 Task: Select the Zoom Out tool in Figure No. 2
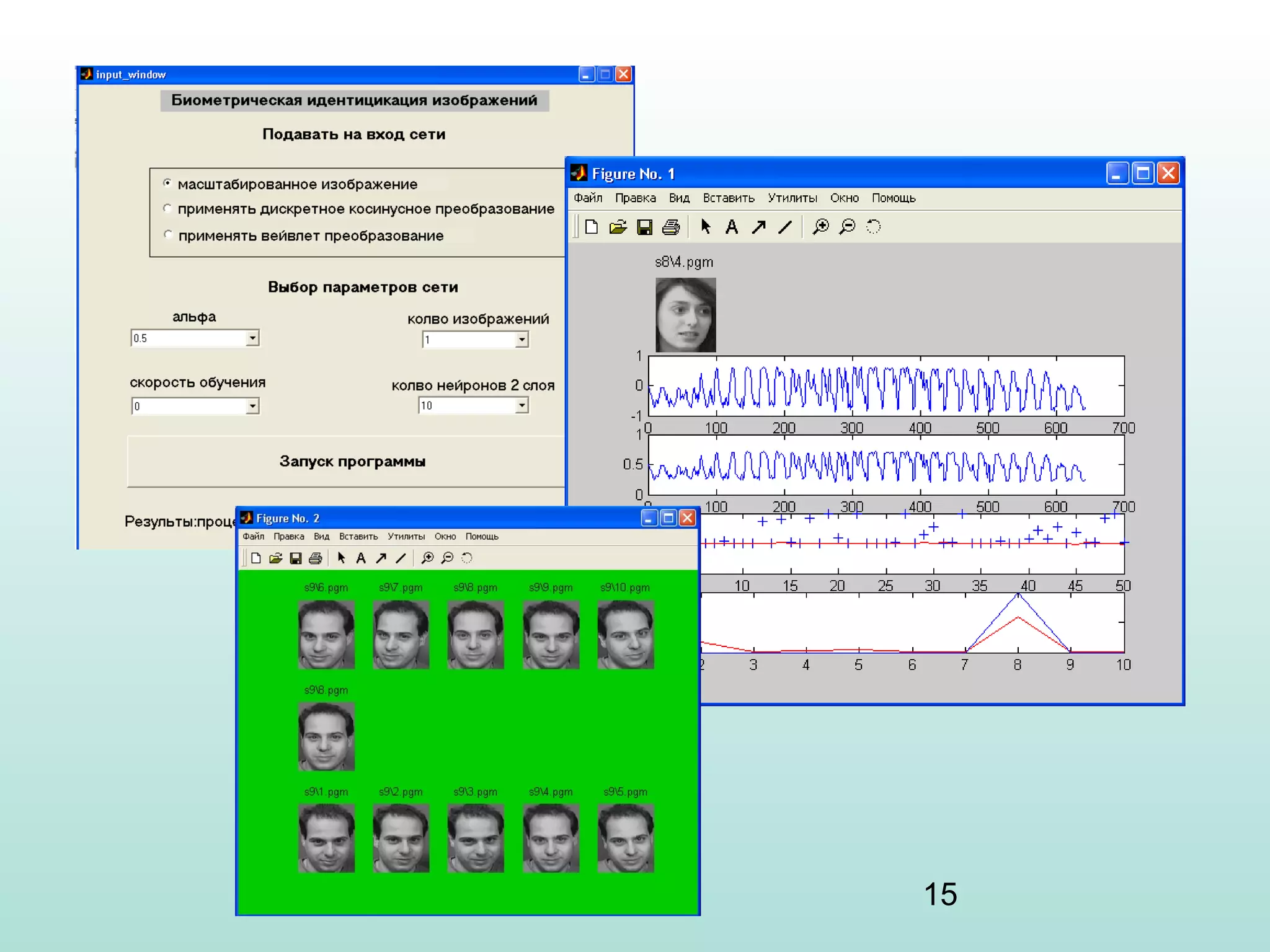coord(447,558)
